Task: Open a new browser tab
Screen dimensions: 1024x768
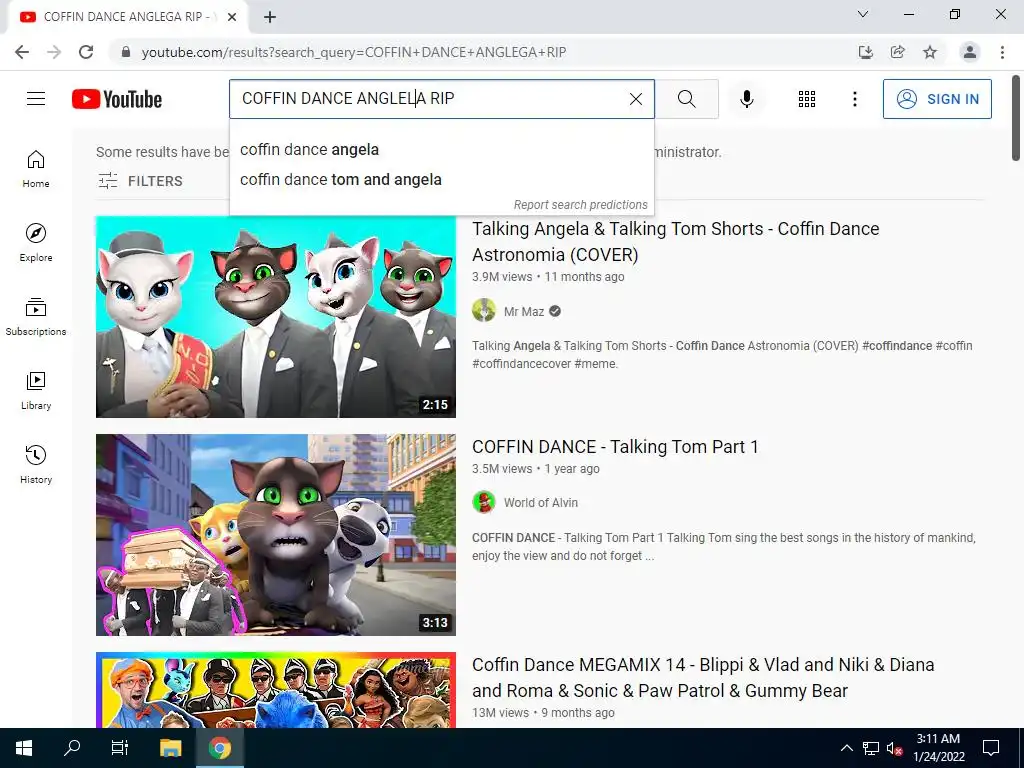Action: [270, 17]
